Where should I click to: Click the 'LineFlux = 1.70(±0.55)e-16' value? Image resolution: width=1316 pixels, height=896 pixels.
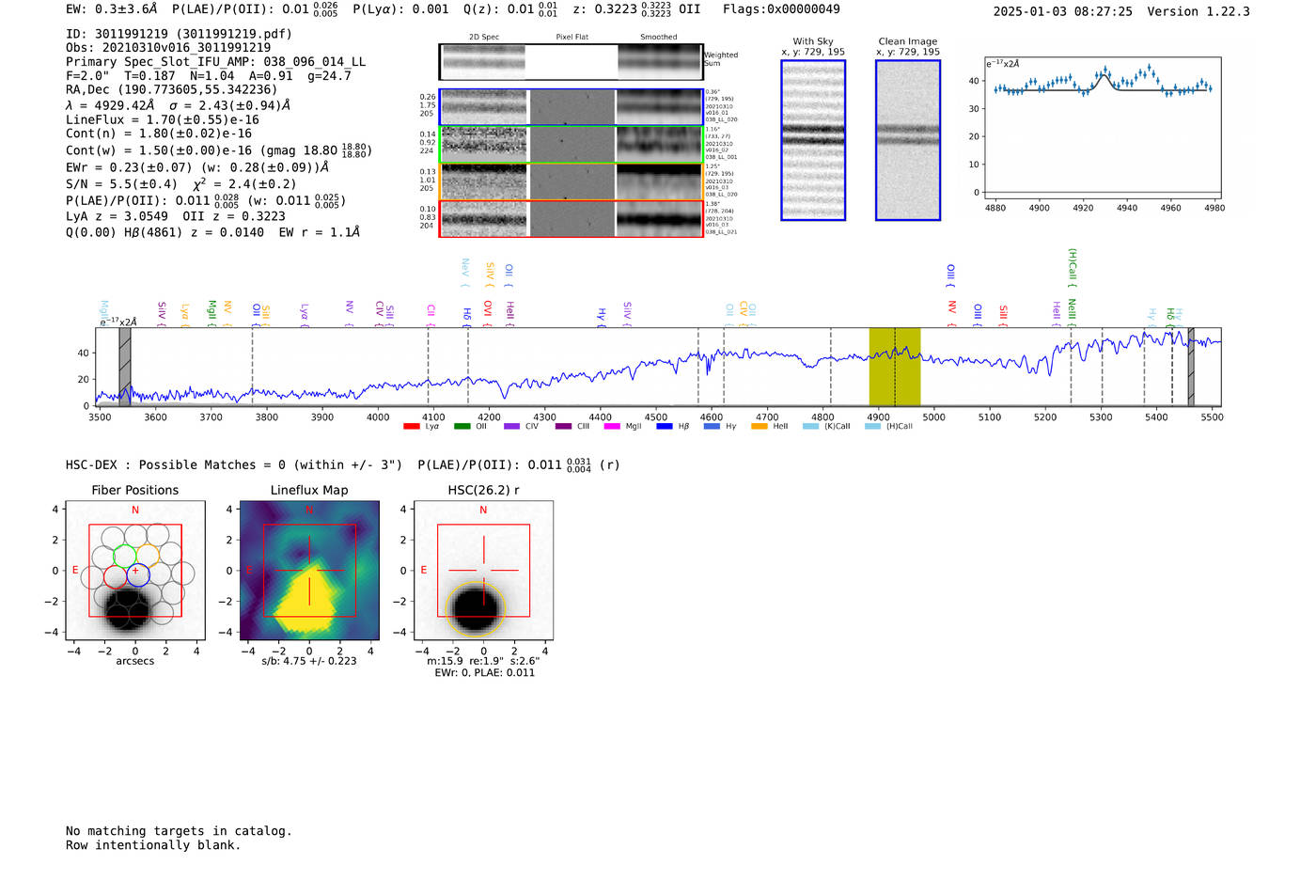pyautogui.click(x=163, y=120)
